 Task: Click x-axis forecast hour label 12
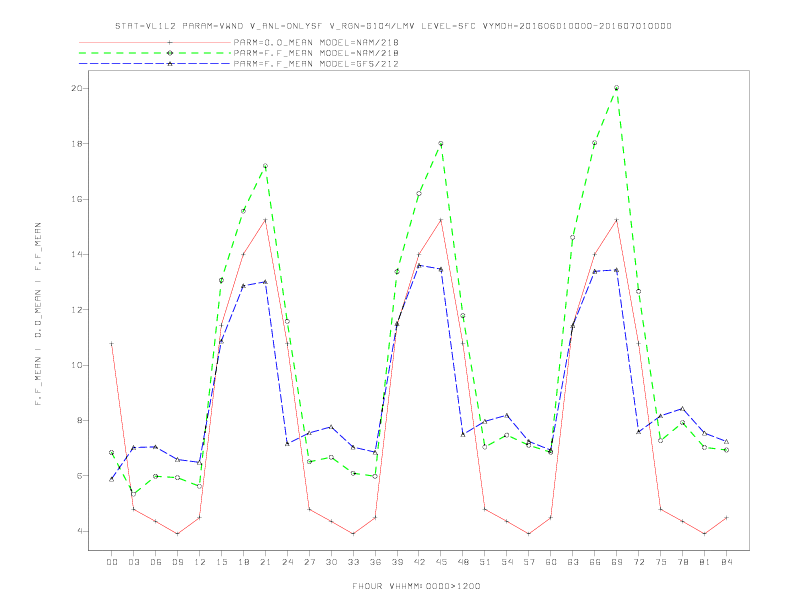[x=200, y=562]
